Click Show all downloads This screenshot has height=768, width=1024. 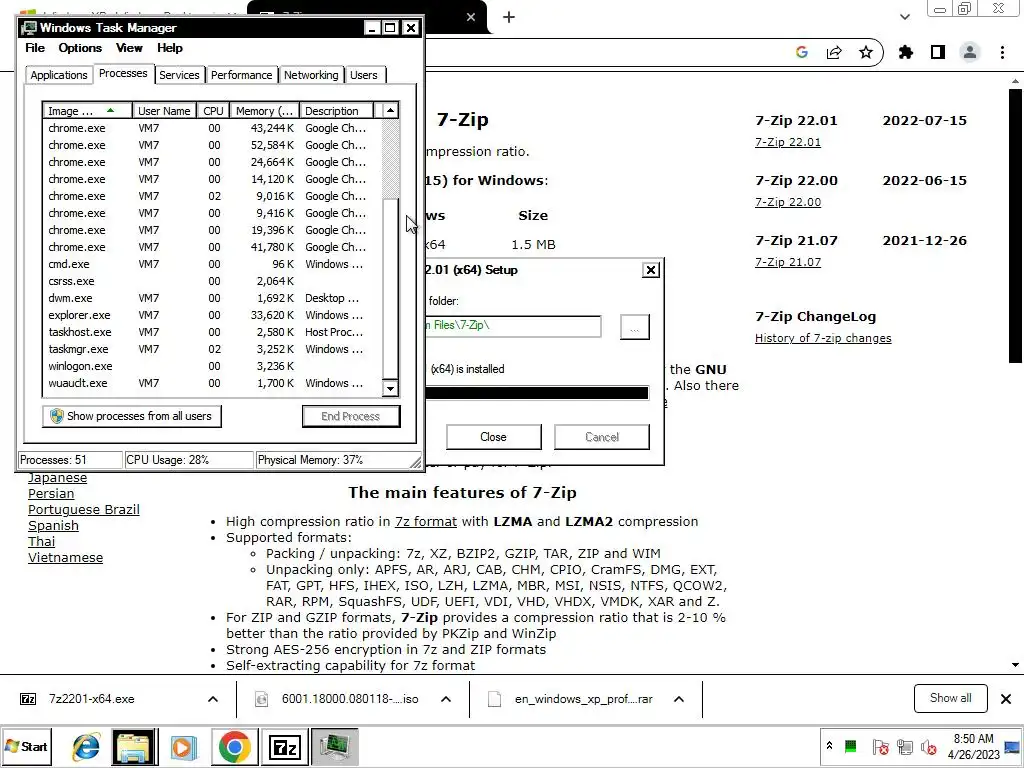point(950,698)
